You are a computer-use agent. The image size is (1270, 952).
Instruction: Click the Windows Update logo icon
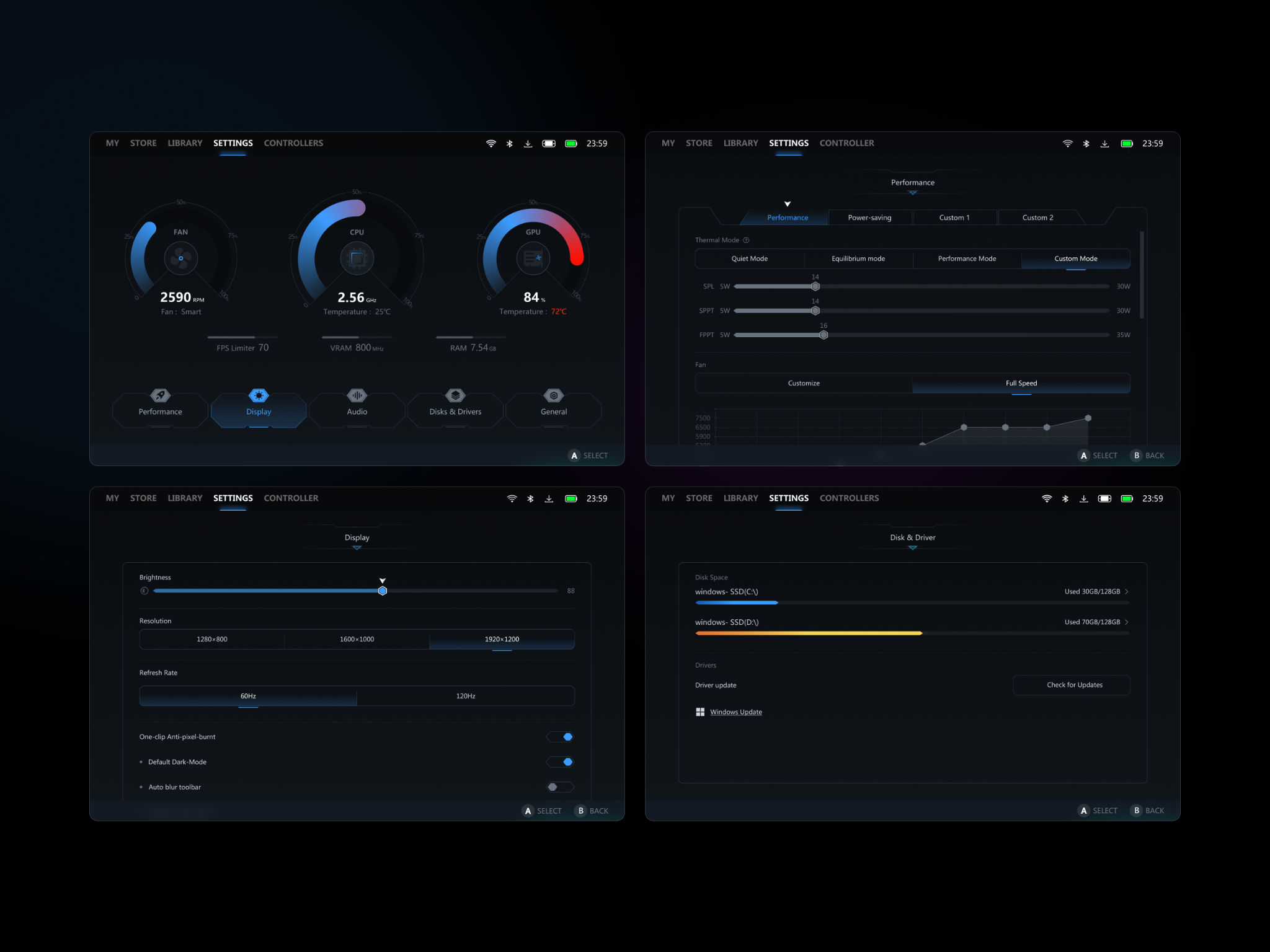tap(700, 712)
